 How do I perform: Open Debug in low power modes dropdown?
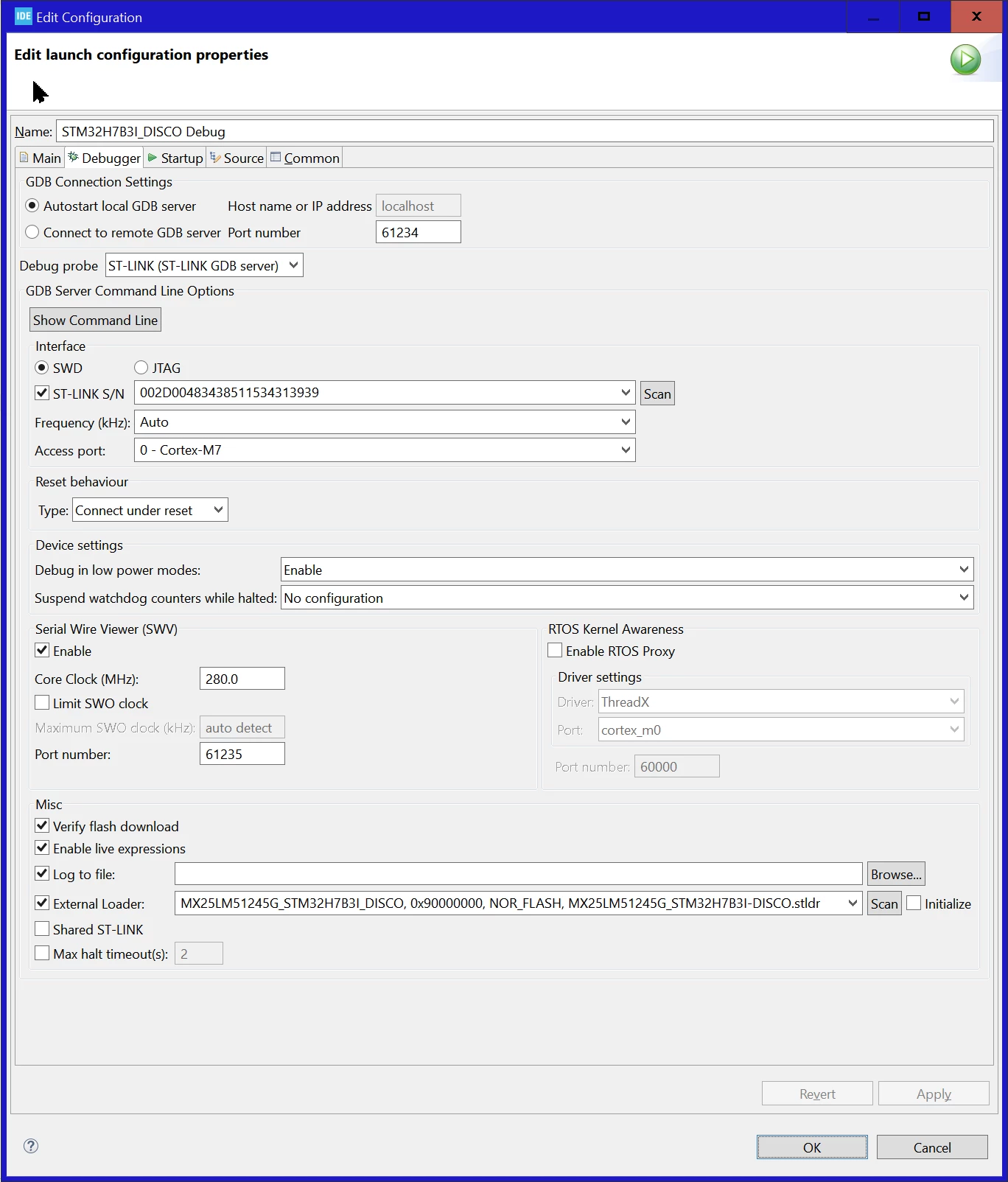tap(627, 570)
